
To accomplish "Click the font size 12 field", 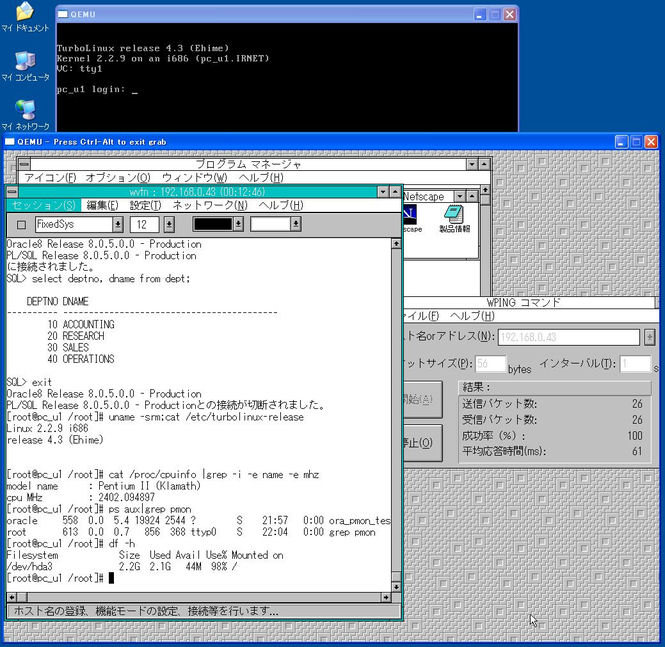I will point(145,224).
